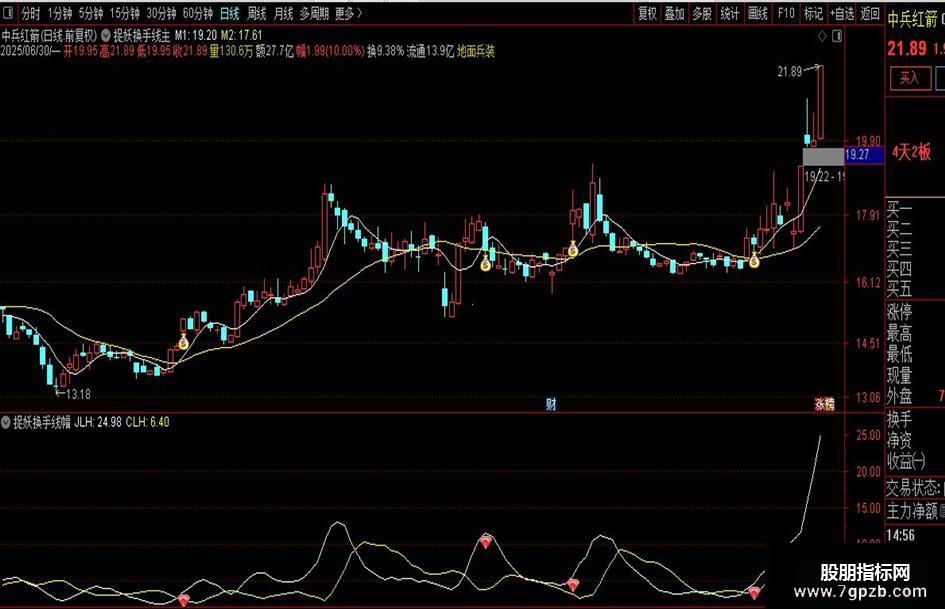The height and width of the screenshot is (609, 945).
Task: Click the 交易状态 row
Action: [x=915, y=487]
